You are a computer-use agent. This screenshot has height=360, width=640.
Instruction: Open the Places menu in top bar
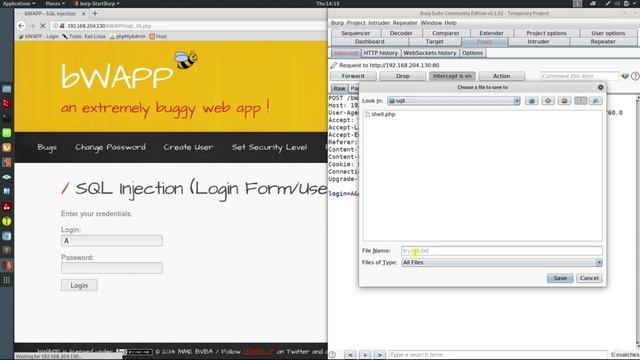(55, 3)
